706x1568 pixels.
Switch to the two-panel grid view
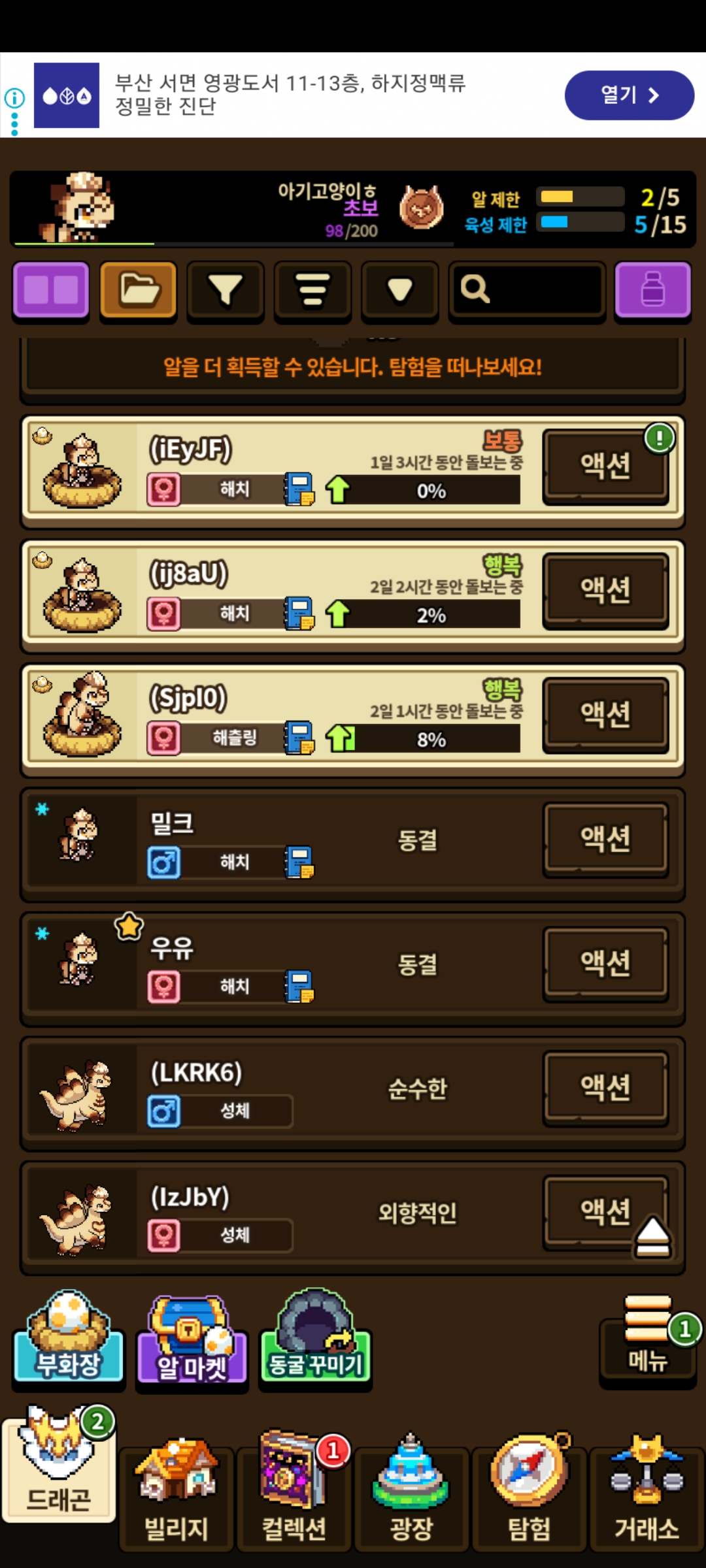[x=51, y=291]
